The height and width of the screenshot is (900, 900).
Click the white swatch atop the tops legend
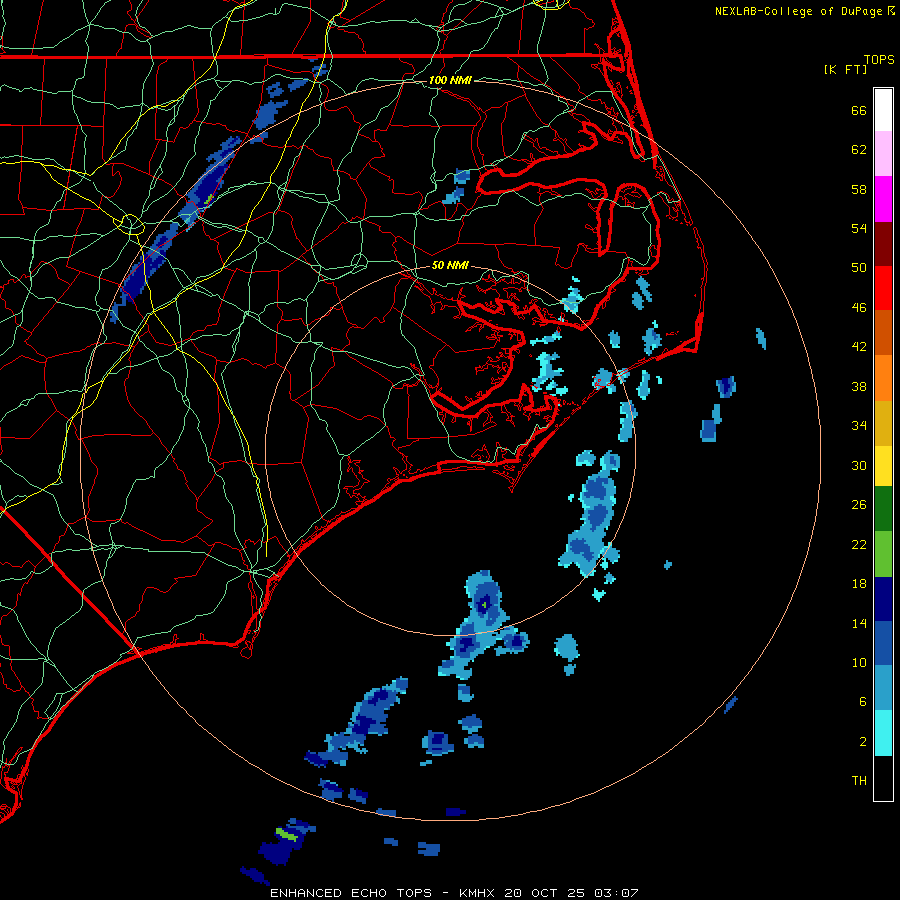click(883, 110)
